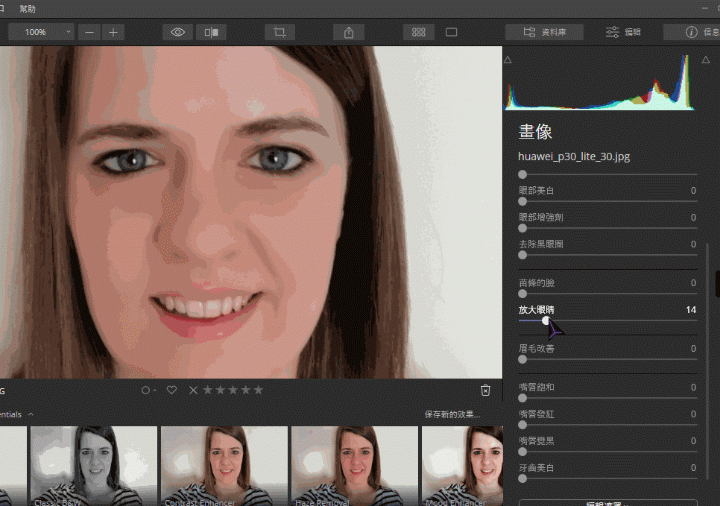This screenshot has height=506, width=720.
Task: Switch to single image view icon
Action: coord(451,32)
